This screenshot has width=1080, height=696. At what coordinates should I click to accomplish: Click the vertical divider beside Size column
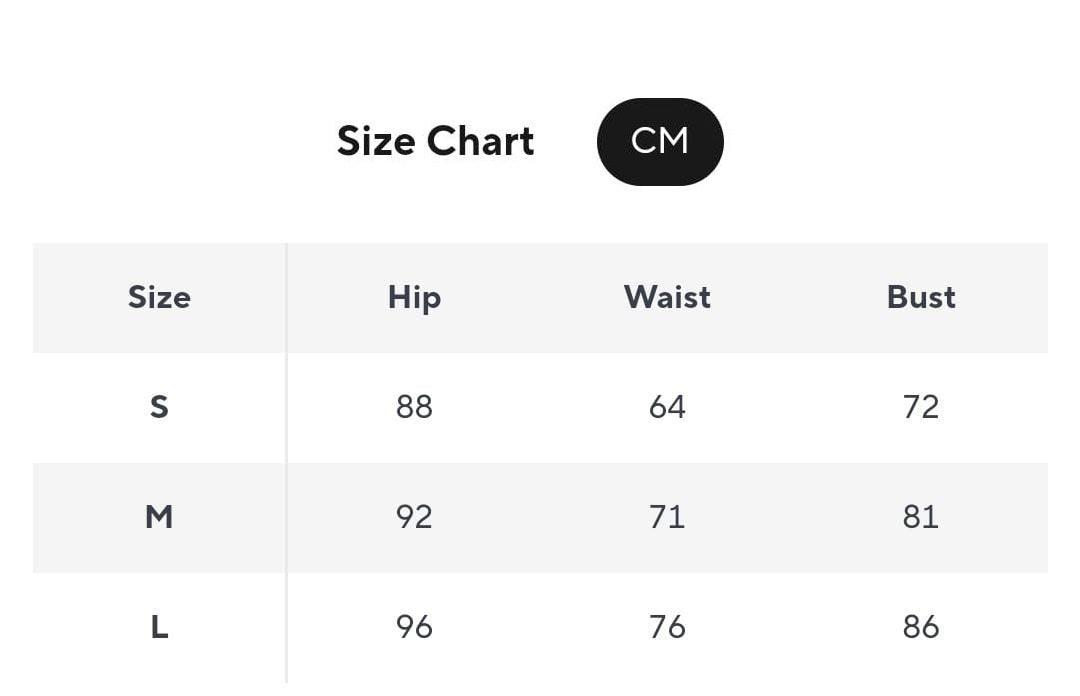pos(287,462)
